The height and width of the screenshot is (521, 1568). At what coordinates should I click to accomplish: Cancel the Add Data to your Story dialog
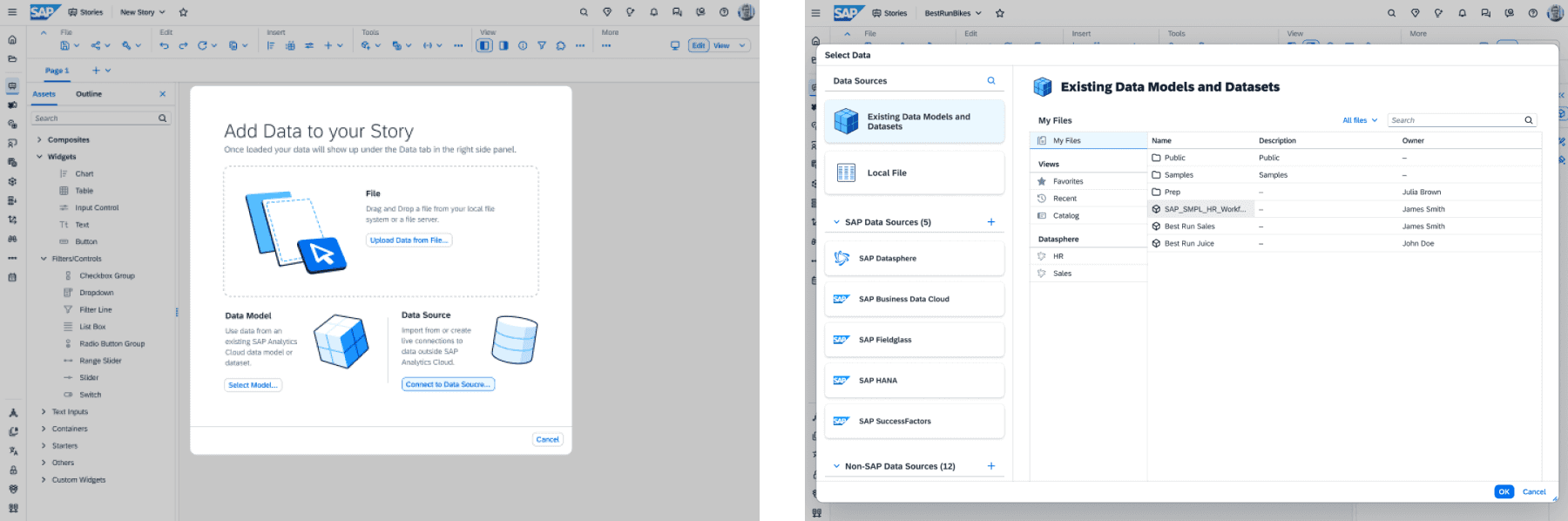547,440
